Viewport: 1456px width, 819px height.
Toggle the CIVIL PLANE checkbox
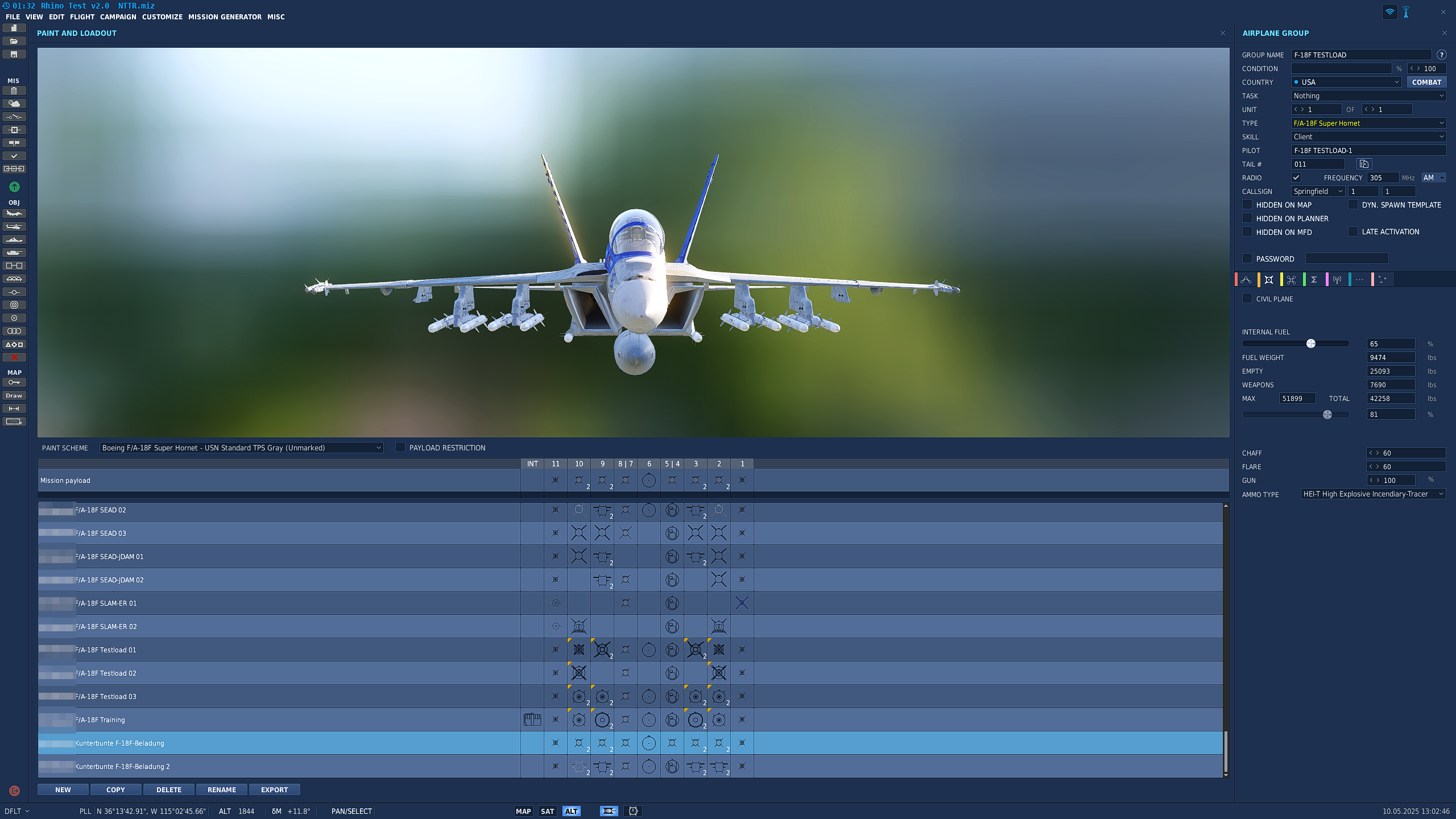click(1247, 298)
